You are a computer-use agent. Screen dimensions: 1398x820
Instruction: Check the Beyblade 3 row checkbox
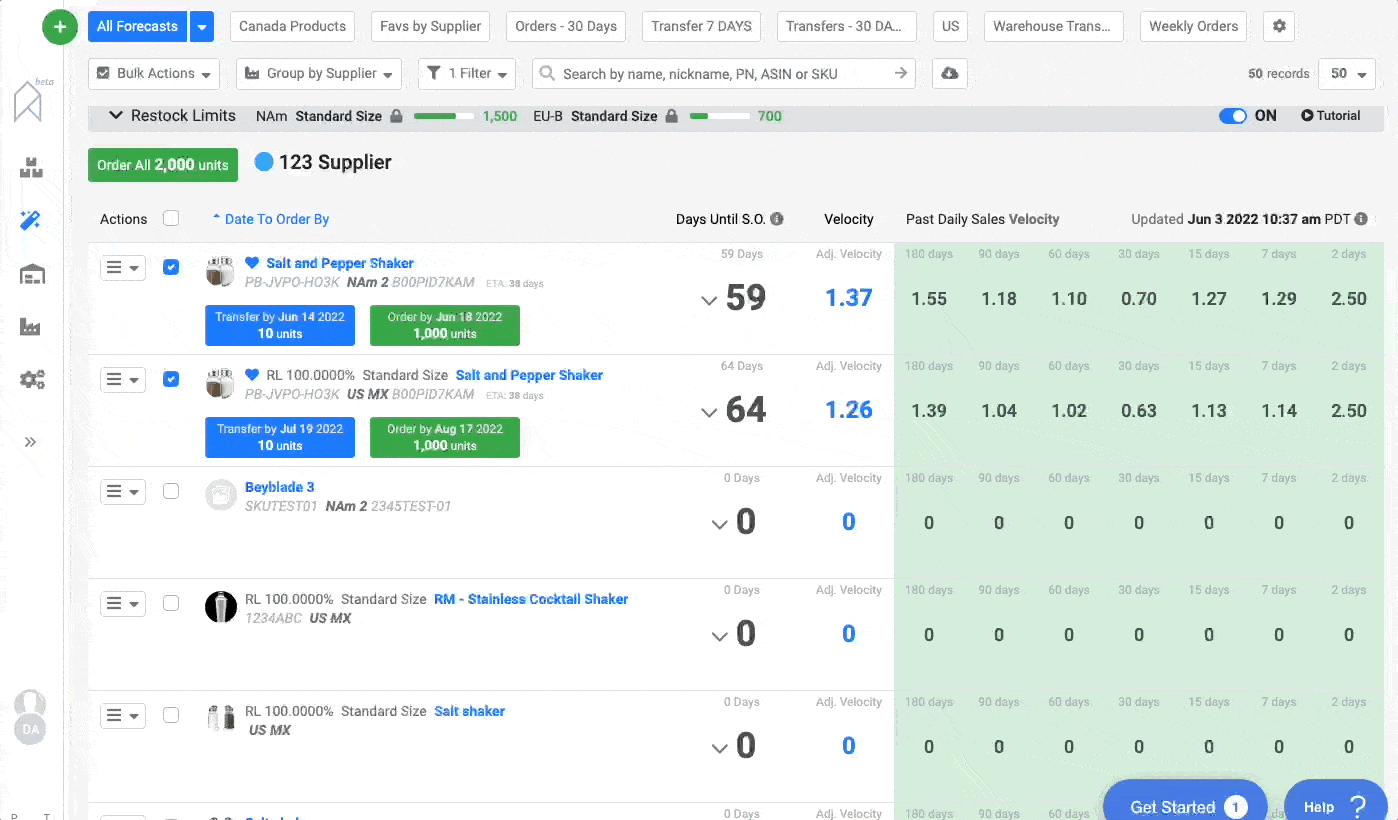coord(171,491)
